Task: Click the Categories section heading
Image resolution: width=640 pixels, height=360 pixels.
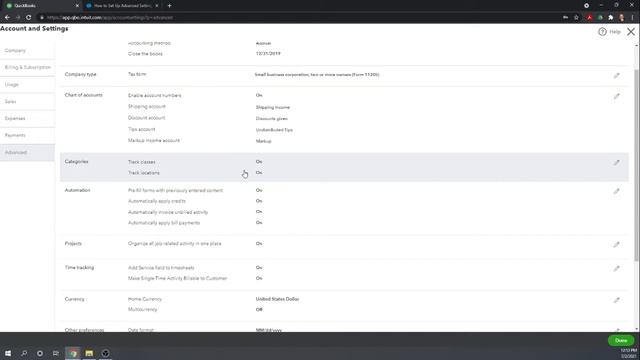Action: click(76, 162)
